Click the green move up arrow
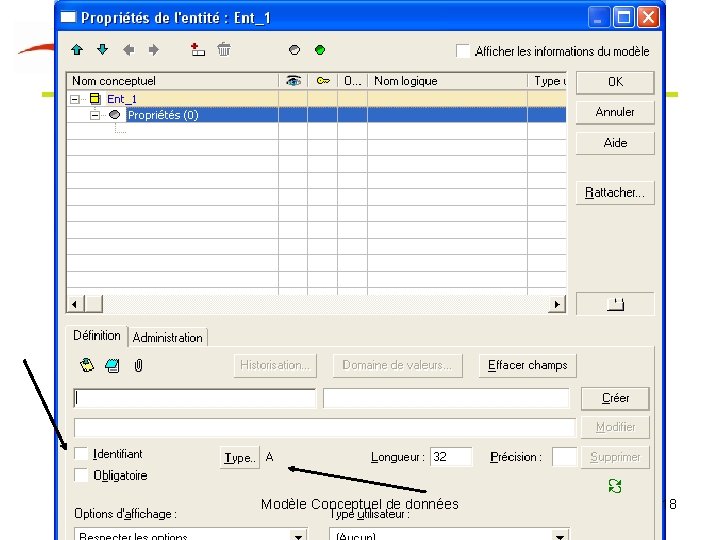This screenshot has height=540, width=720. [77, 50]
